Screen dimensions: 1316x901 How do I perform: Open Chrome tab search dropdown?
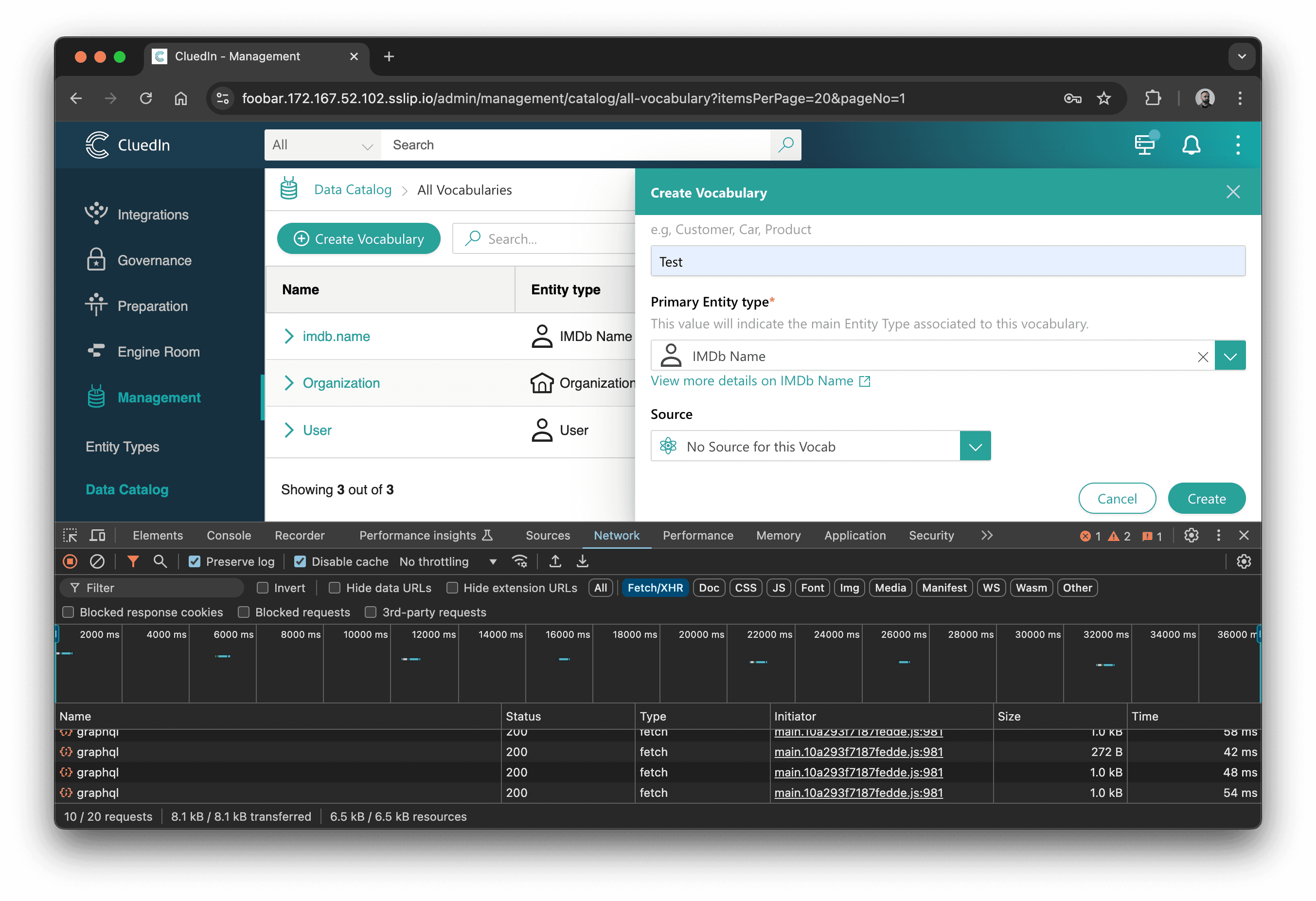1242,56
